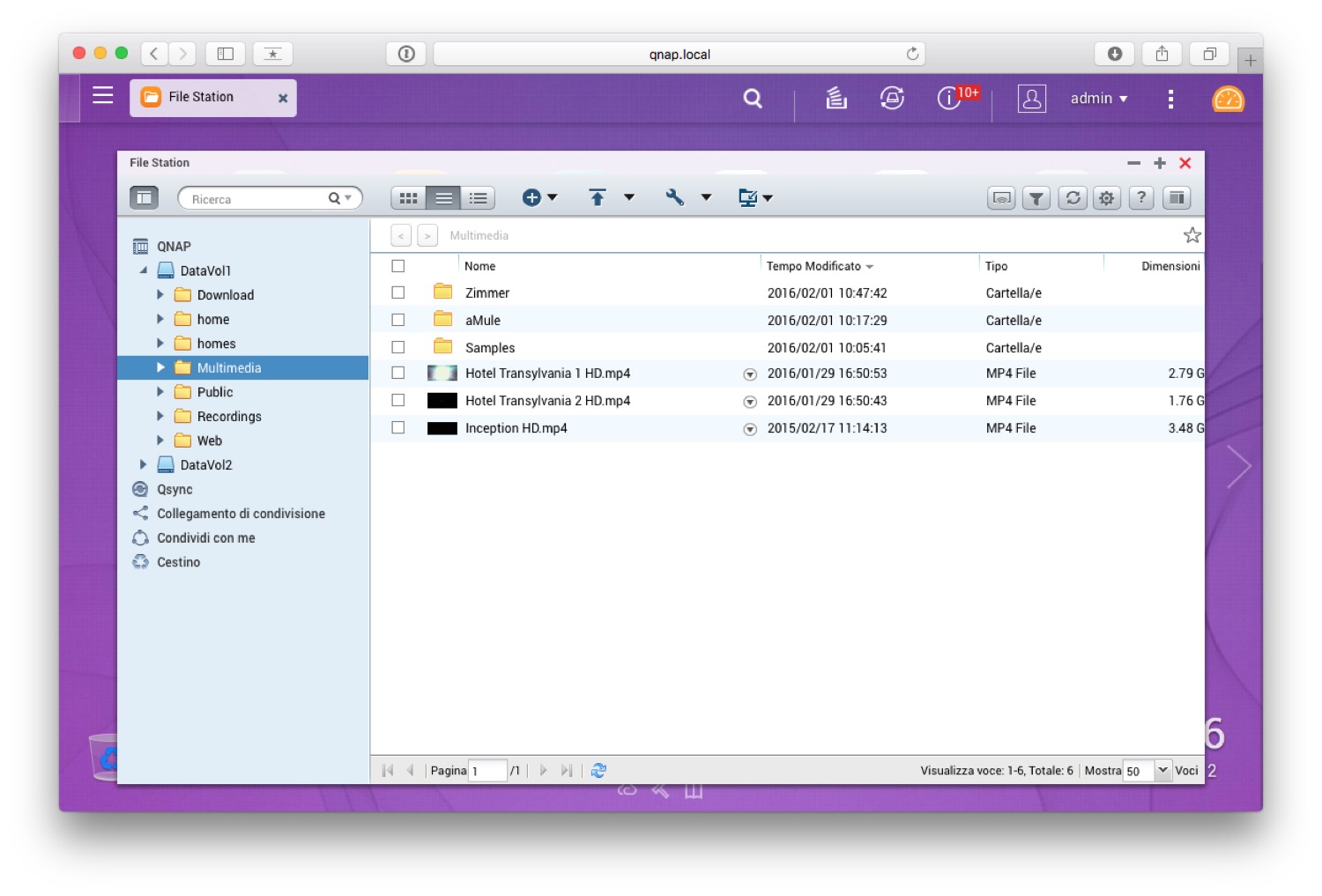Open the Recordings folder in sidebar
Screen dimensions: 1322x896
tap(229, 417)
